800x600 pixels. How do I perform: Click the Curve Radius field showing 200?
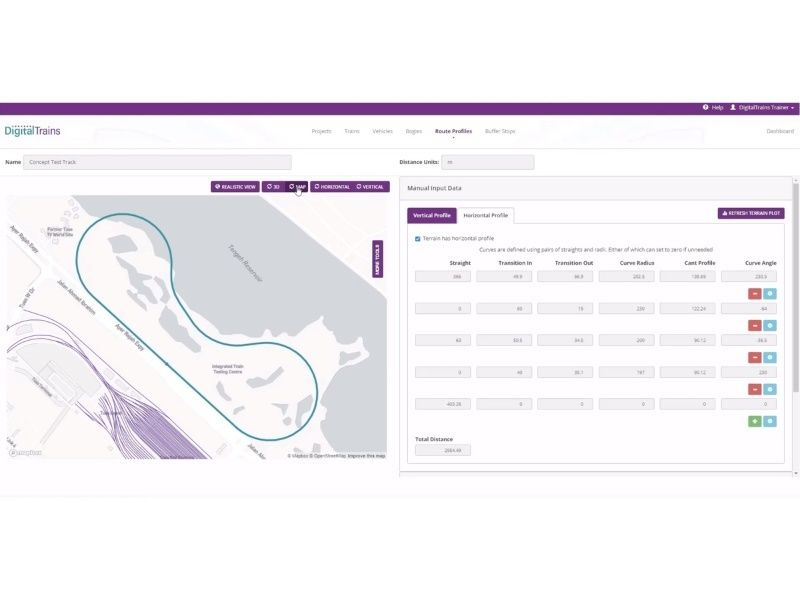coord(627,340)
